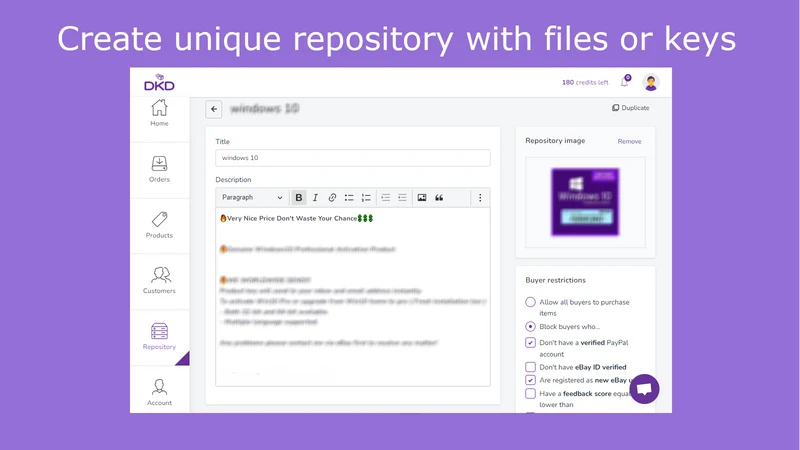
Task: Open the chat support bubble
Action: point(644,389)
